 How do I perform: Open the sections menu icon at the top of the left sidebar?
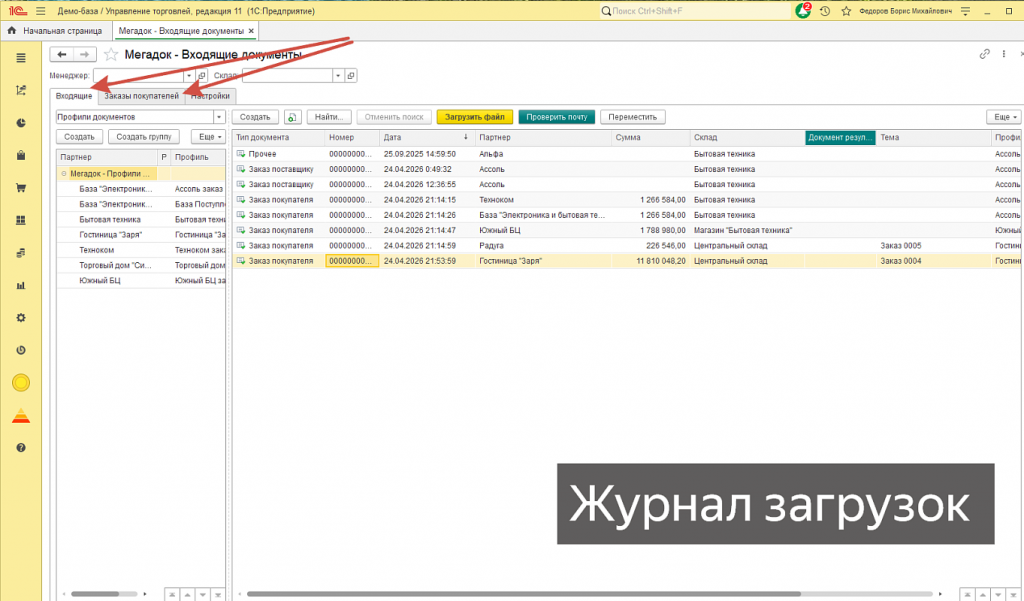pos(21,58)
